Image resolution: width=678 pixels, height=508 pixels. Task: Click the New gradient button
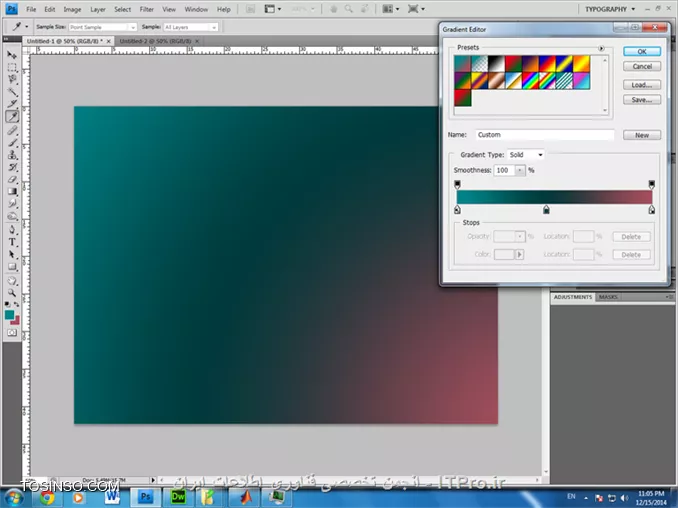click(x=642, y=135)
